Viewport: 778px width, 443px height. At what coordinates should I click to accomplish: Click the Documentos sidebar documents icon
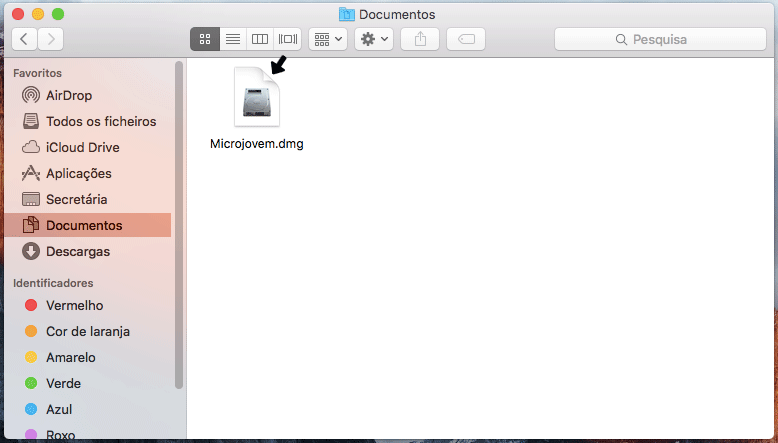point(31,225)
